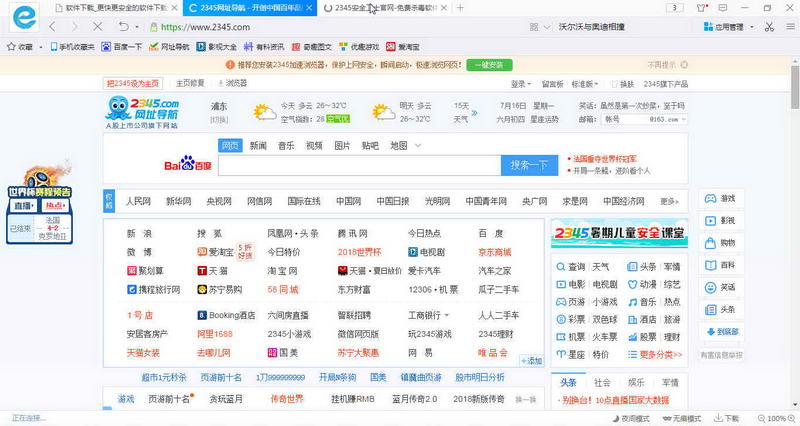Click the skin shirt icon in title bar
Image resolution: width=800 pixels, height=426 pixels.
(702, 8)
